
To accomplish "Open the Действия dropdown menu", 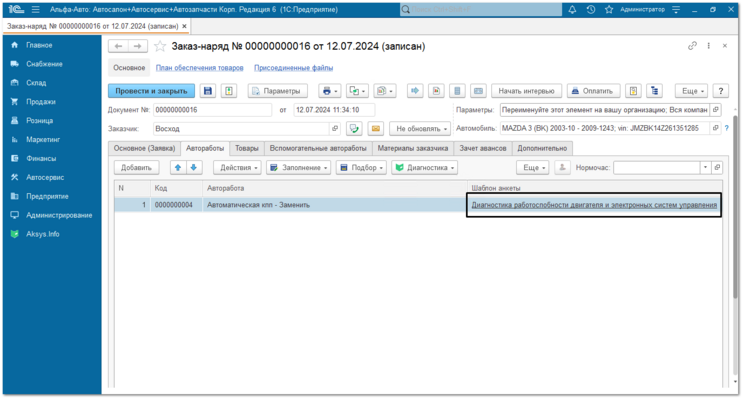I will coord(237,167).
